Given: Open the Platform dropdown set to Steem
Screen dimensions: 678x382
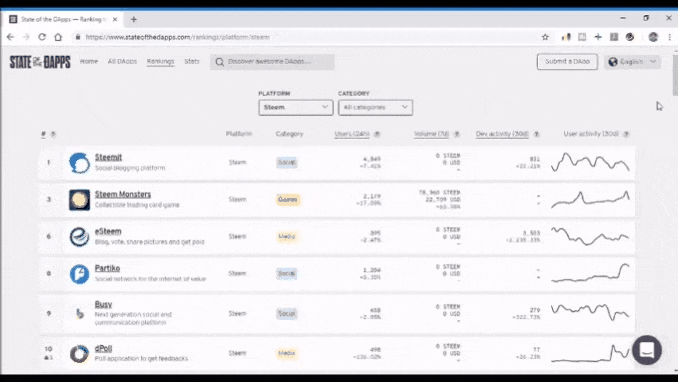Looking at the screenshot, I should coord(296,107).
